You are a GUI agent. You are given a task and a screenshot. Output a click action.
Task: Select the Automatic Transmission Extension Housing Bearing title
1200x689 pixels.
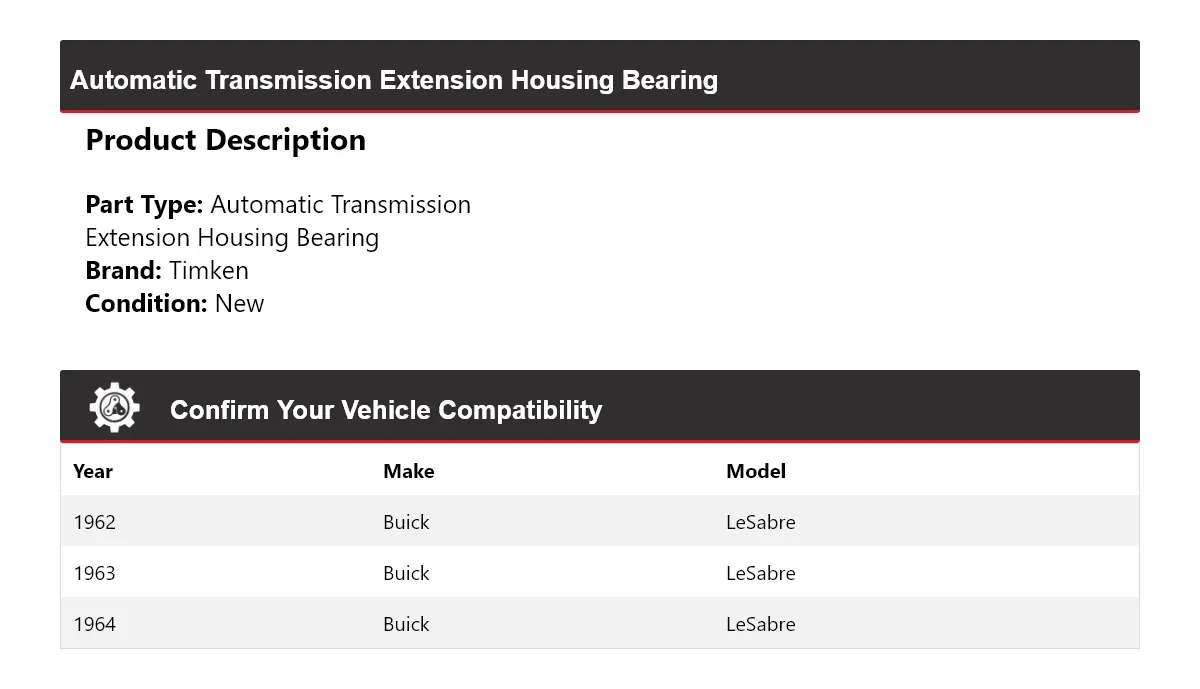(x=394, y=80)
